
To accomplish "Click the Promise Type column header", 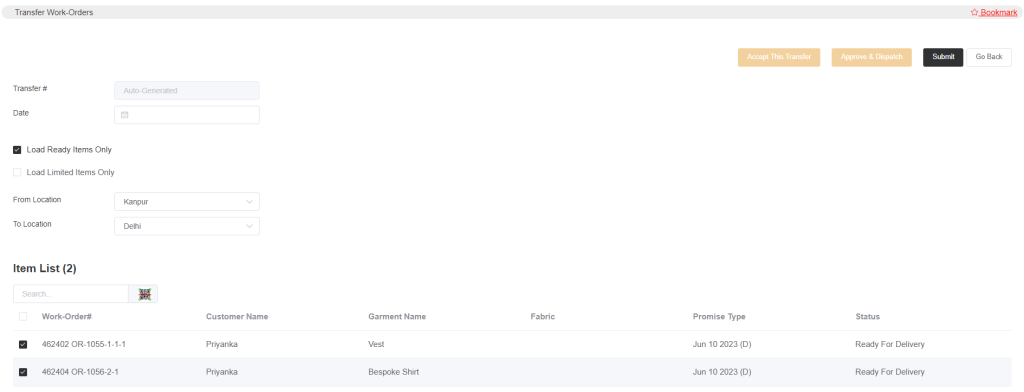I will pos(719,316).
